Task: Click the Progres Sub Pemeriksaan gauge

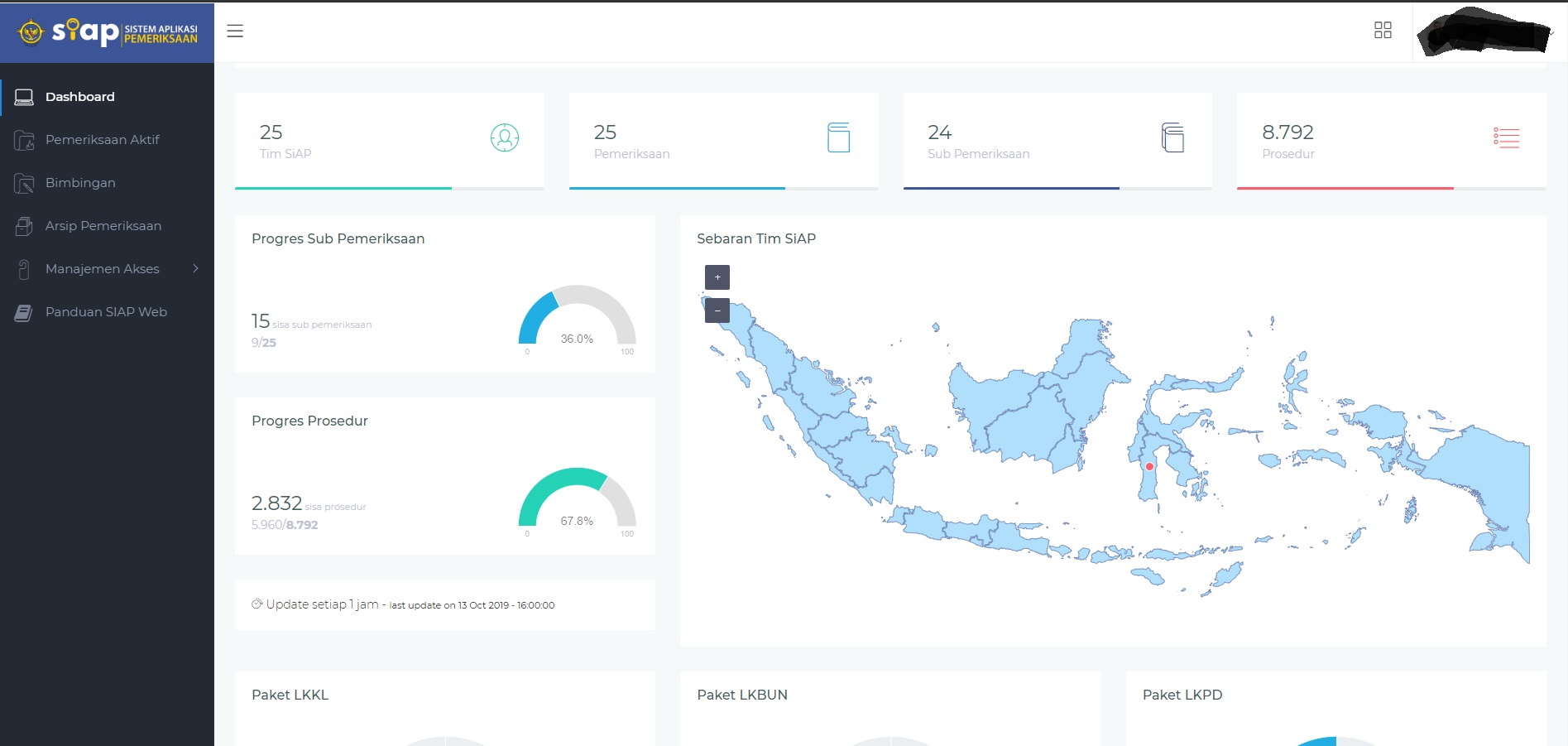Action: (577, 317)
